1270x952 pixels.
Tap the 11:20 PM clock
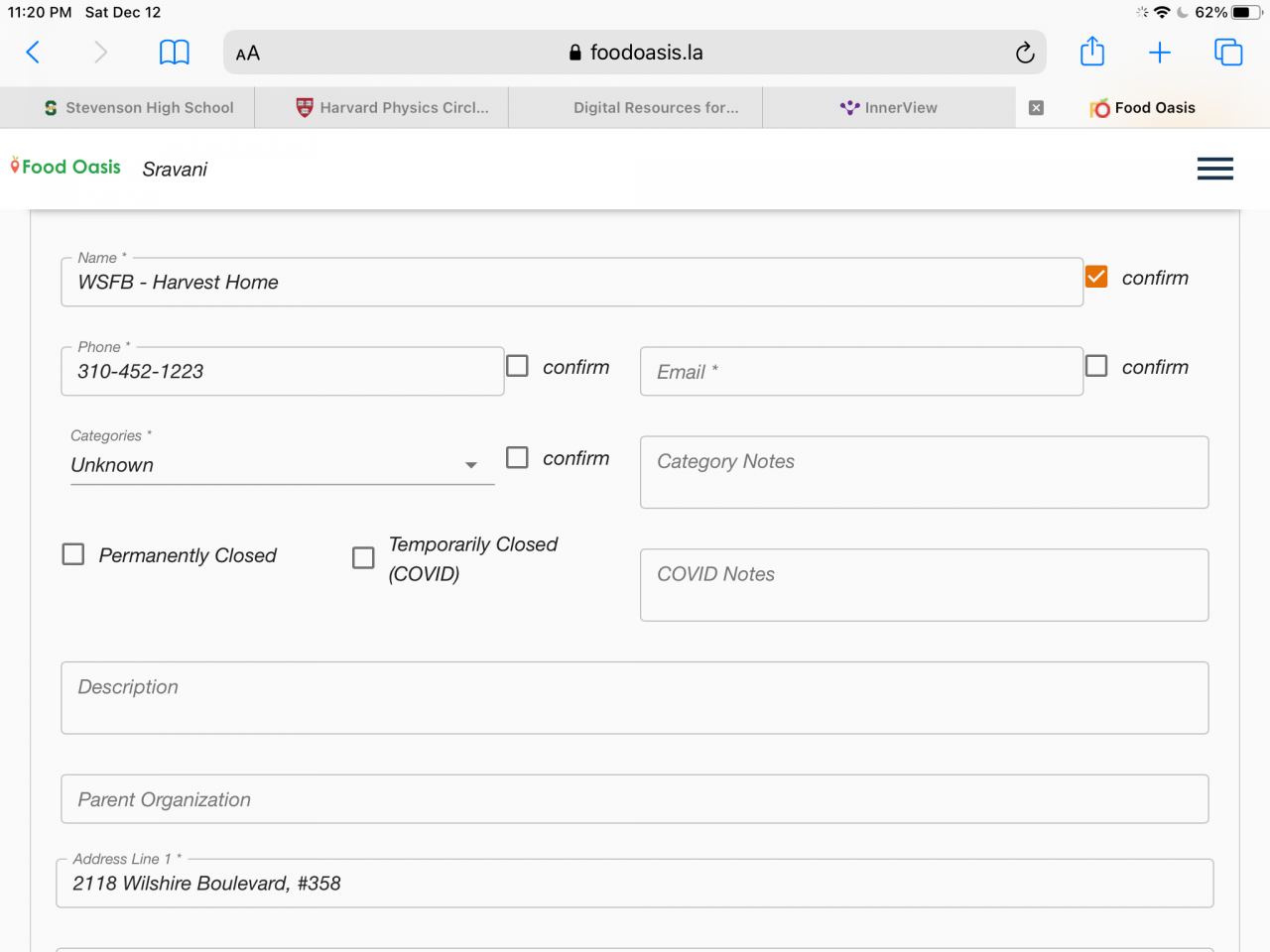point(40,13)
